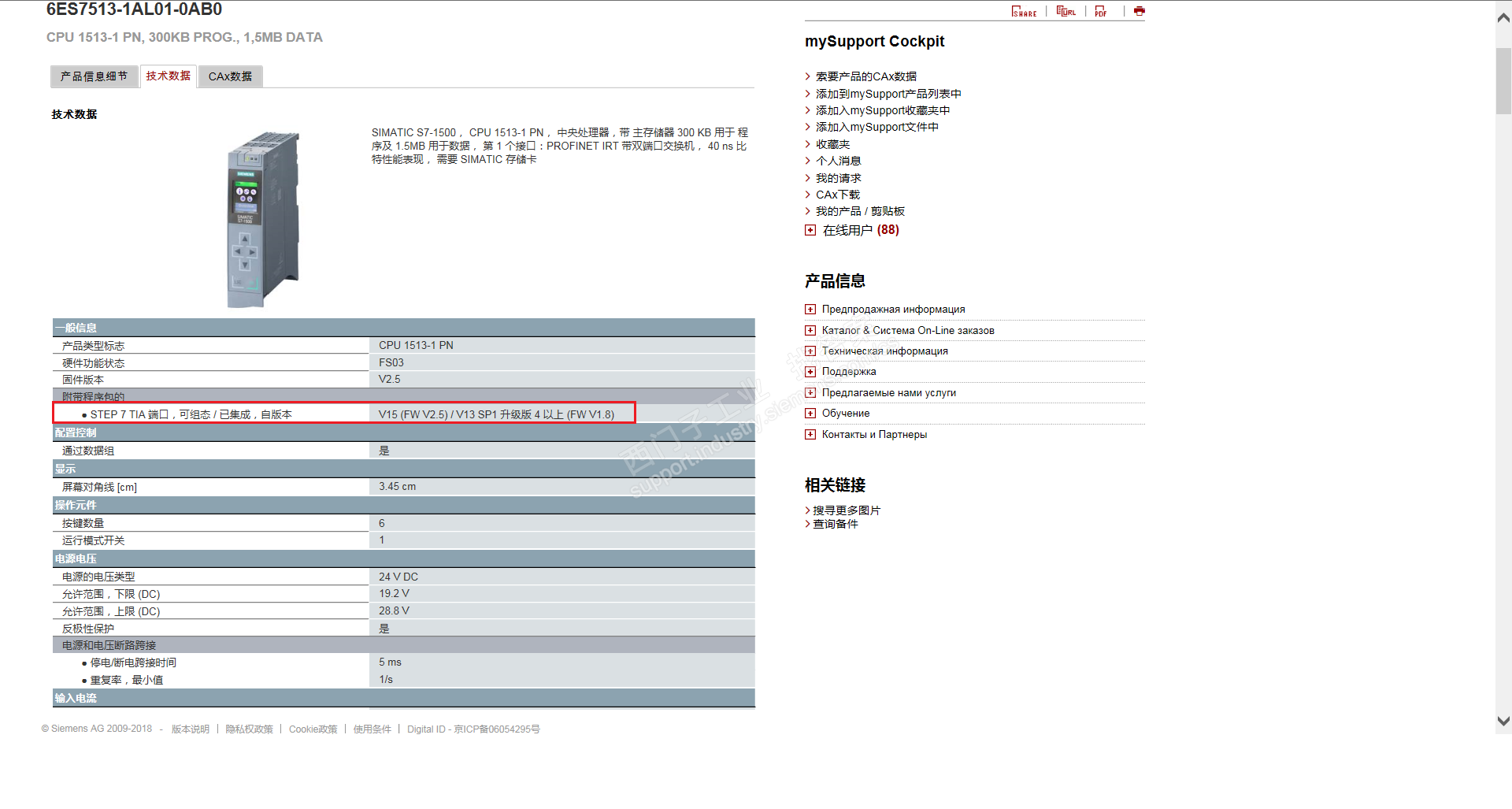This screenshot has width=1512, height=809.
Task: Open the 产品信息细节 tab
Action: tap(94, 76)
